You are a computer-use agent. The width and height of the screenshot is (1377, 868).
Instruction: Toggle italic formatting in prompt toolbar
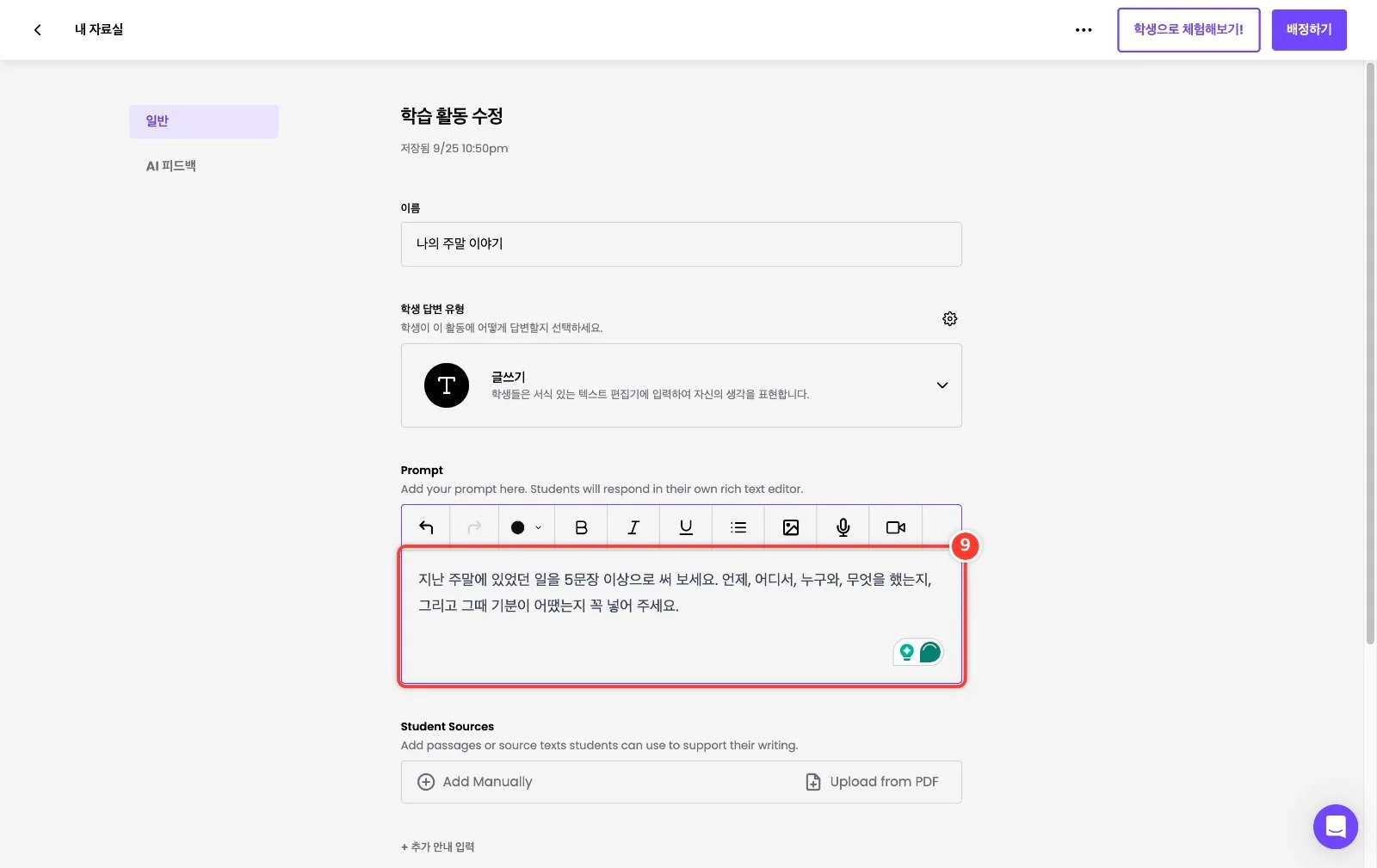pyautogui.click(x=633, y=527)
